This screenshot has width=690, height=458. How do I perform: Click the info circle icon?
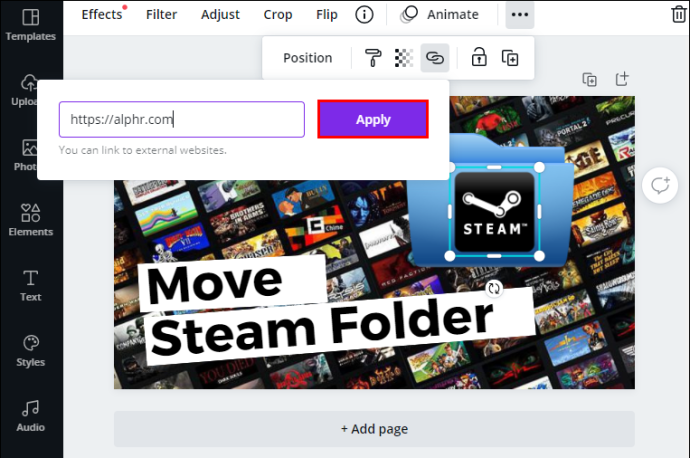click(364, 15)
